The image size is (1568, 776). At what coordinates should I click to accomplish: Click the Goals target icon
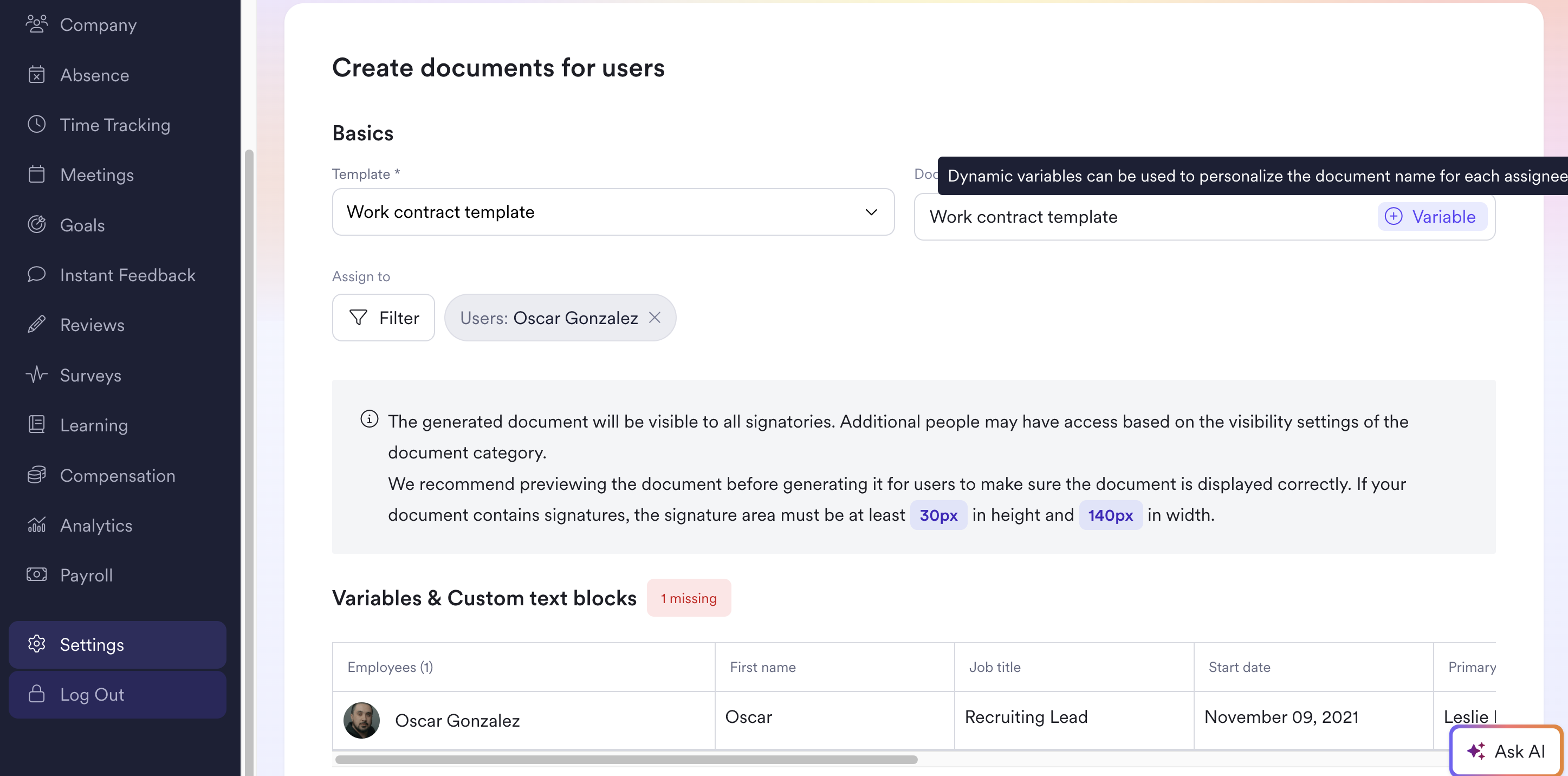tap(36, 224)
